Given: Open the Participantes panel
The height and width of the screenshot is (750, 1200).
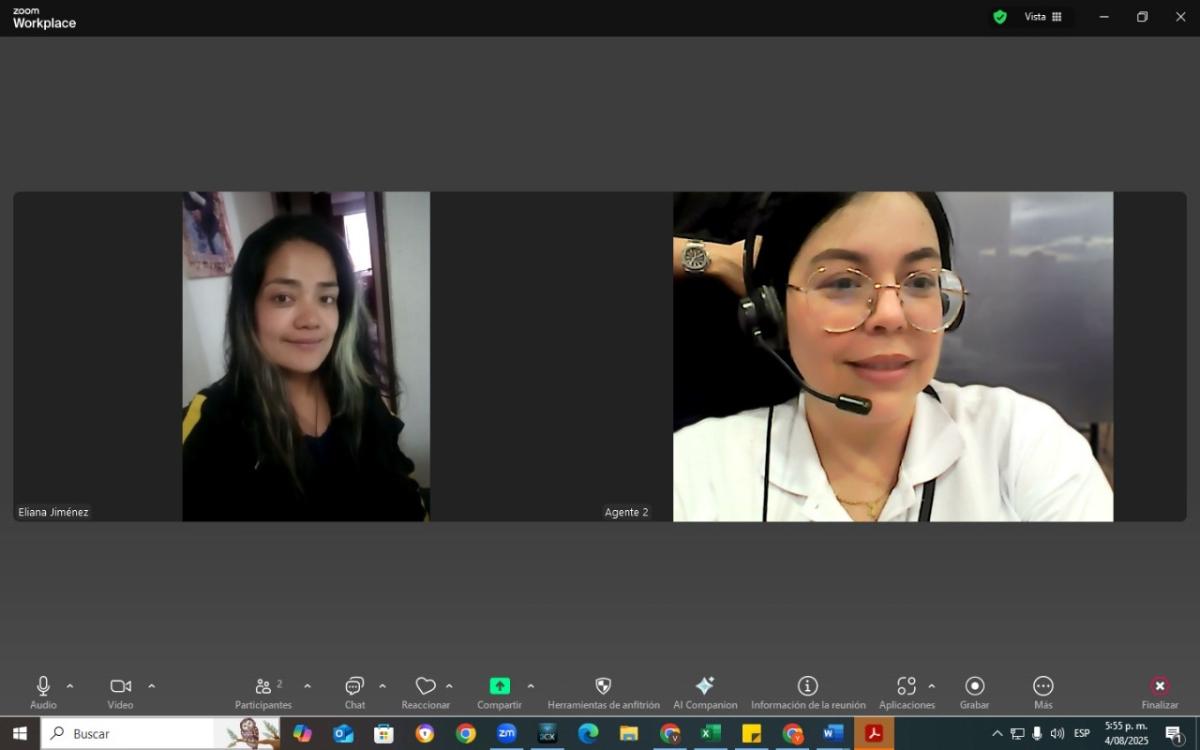Looking at the screenshot, I should pos(263,687).
